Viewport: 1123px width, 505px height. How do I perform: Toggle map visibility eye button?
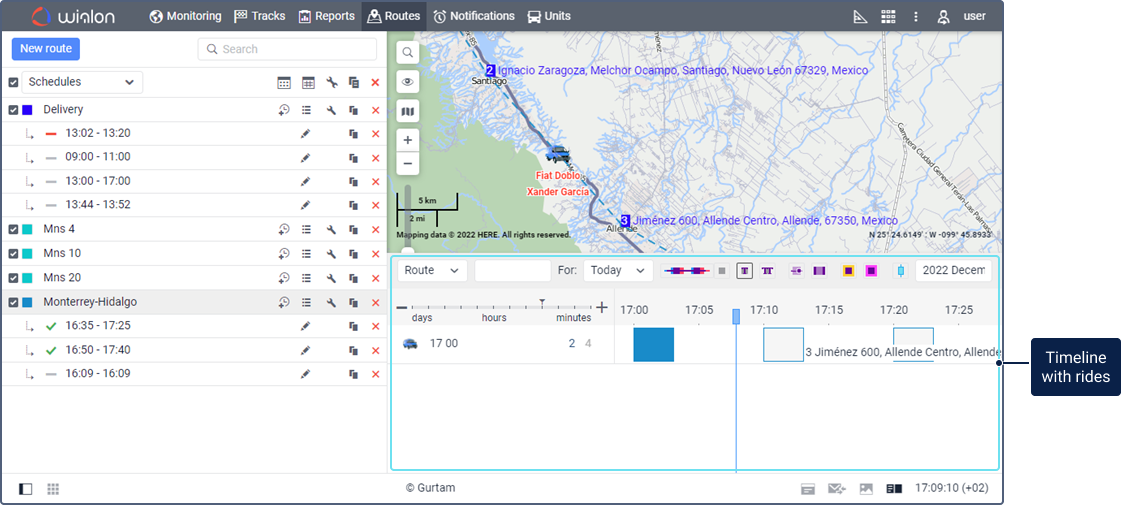[x=408, y=82]
